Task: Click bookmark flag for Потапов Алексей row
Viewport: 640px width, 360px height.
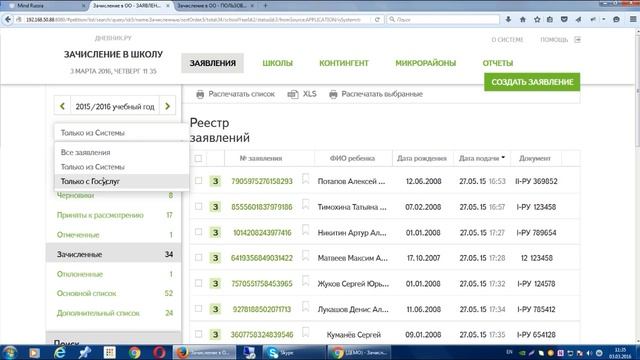Action: [305, 179]
